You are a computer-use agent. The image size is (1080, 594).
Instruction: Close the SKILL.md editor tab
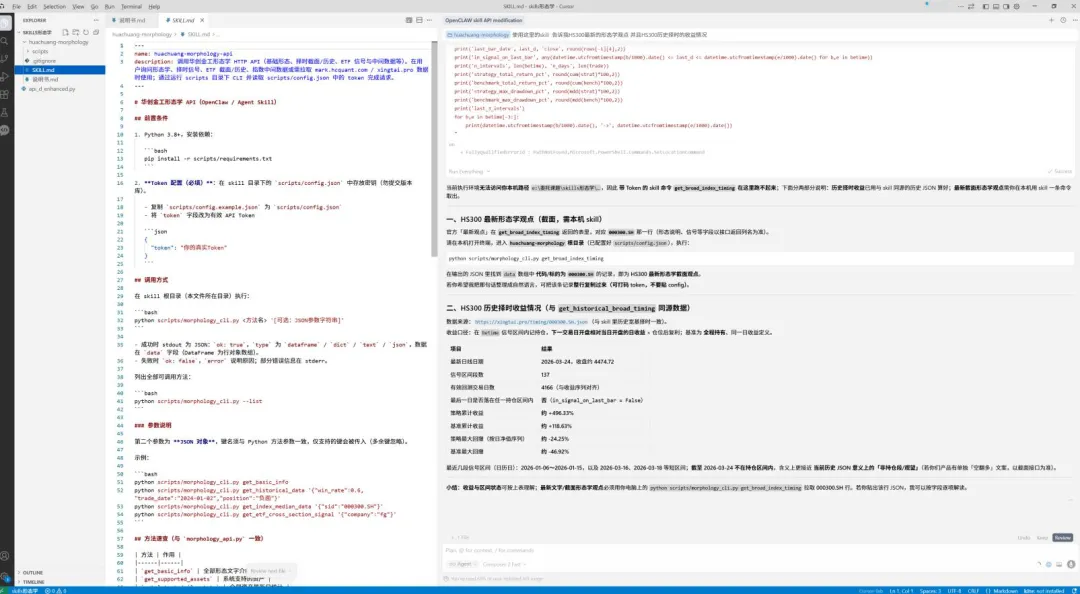(x=202, y=21)
